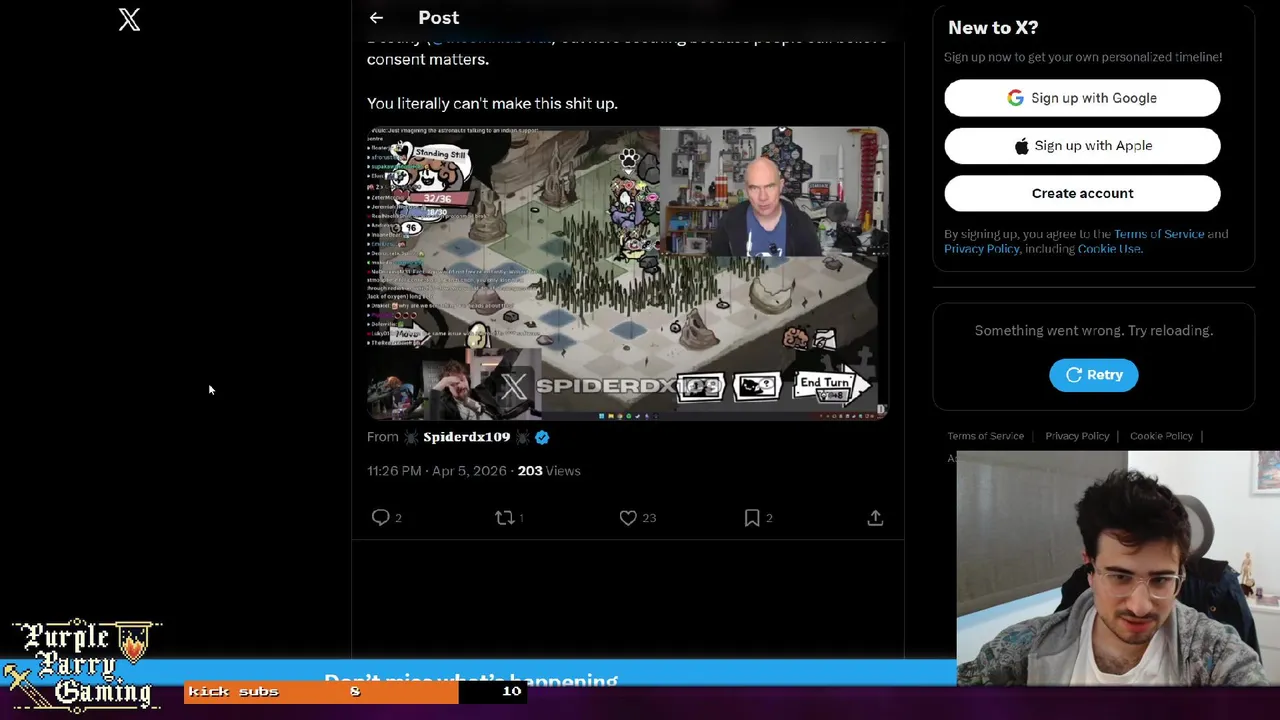
Task: Click the Create account button
Action: pyautogui.click(x=1082, y=193)
